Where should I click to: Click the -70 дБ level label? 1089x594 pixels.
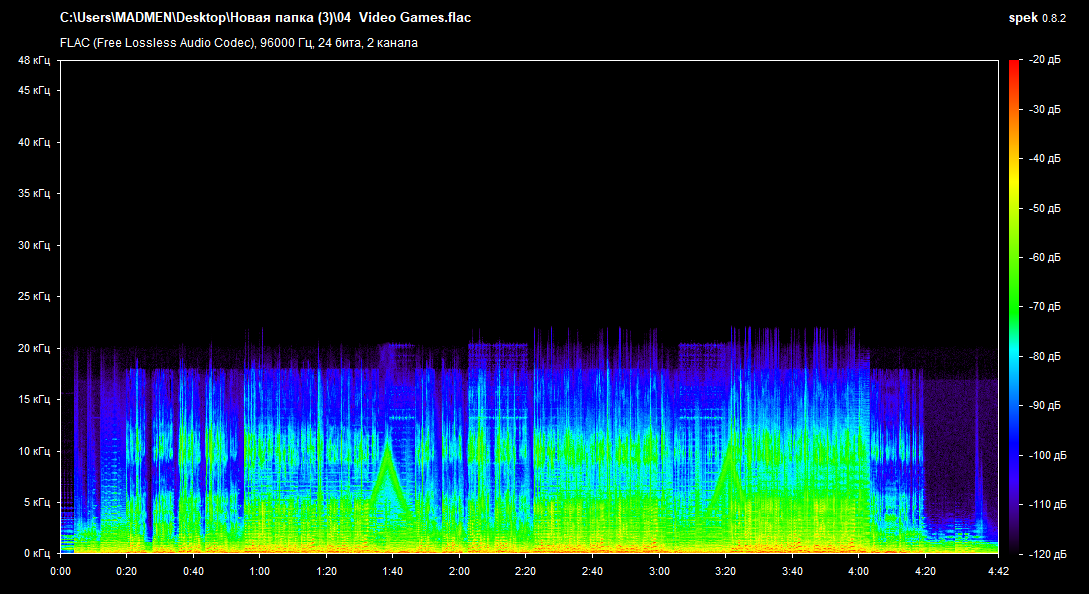[x=1045, y=307]
